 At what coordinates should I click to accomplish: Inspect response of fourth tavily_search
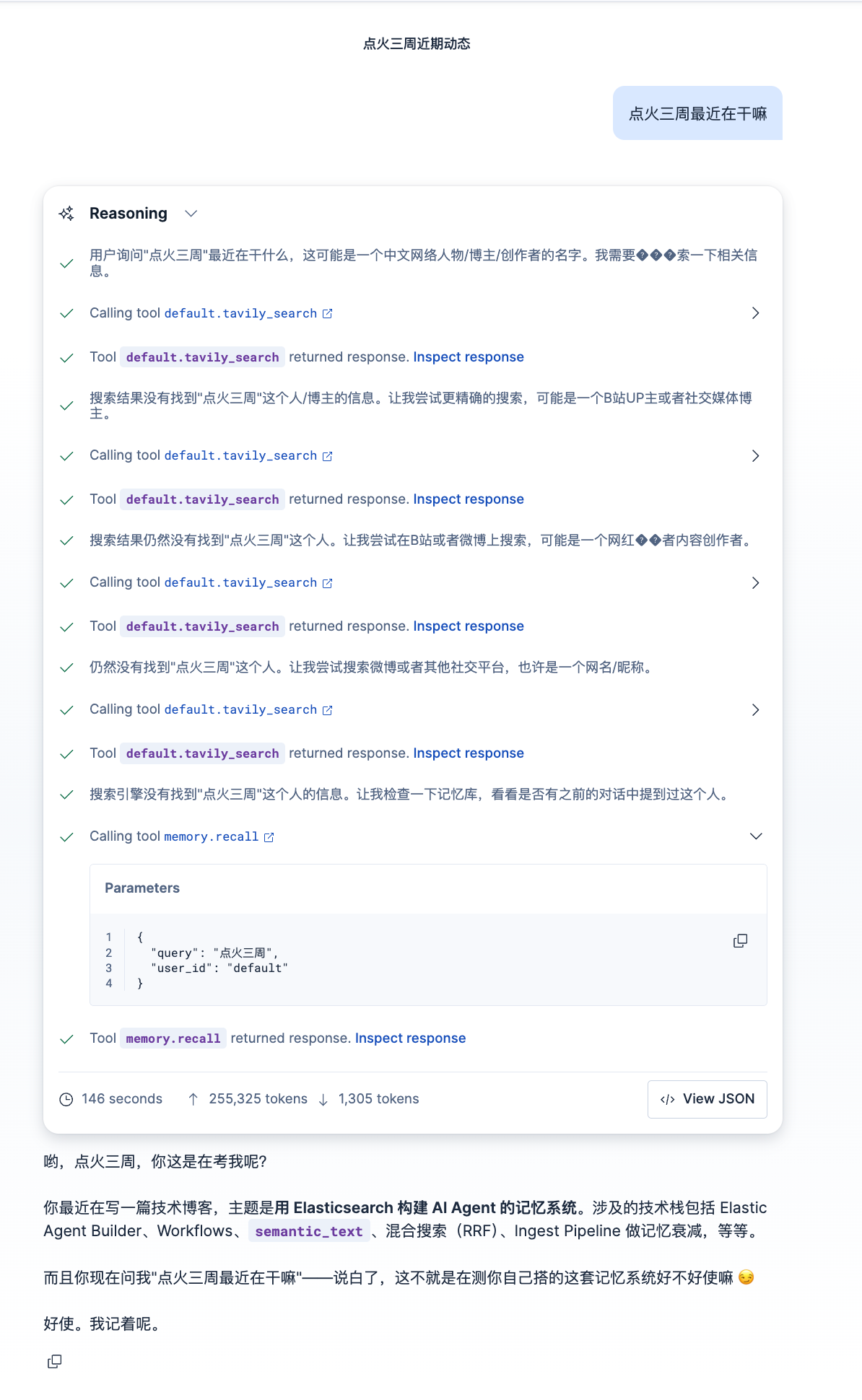click(x=469, y=753)
